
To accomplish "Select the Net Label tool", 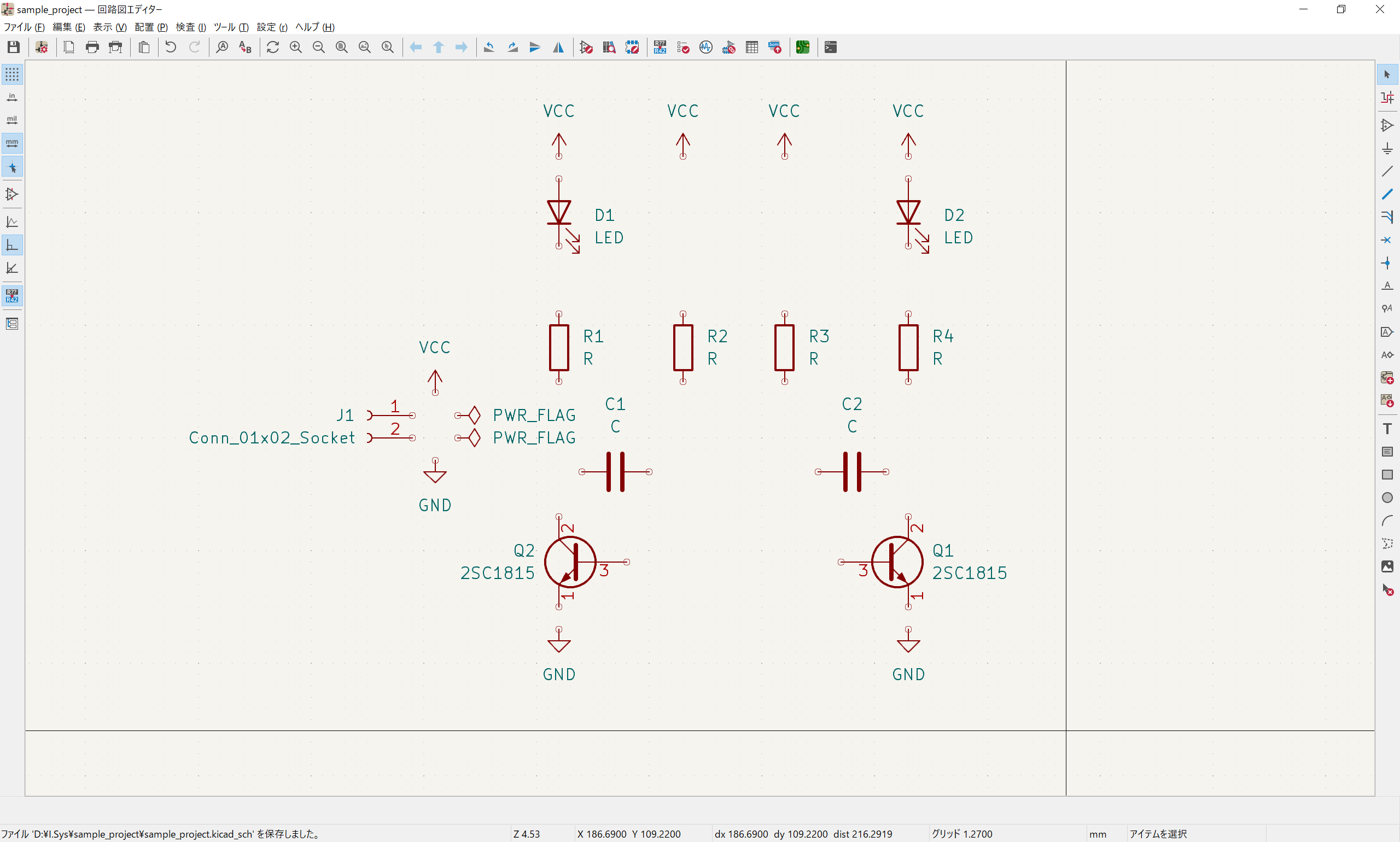I will tap(1387, 286).
